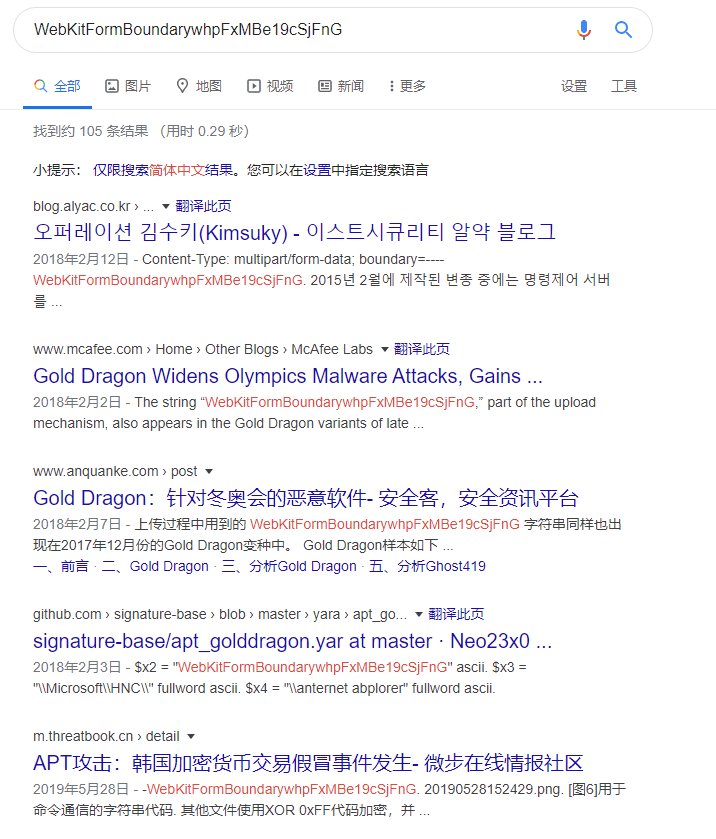Expand dropdown arrow next to github.com breadcrumb
Image resolution: width=716 pixels, height=839 pixels.
tap(418, 614)
